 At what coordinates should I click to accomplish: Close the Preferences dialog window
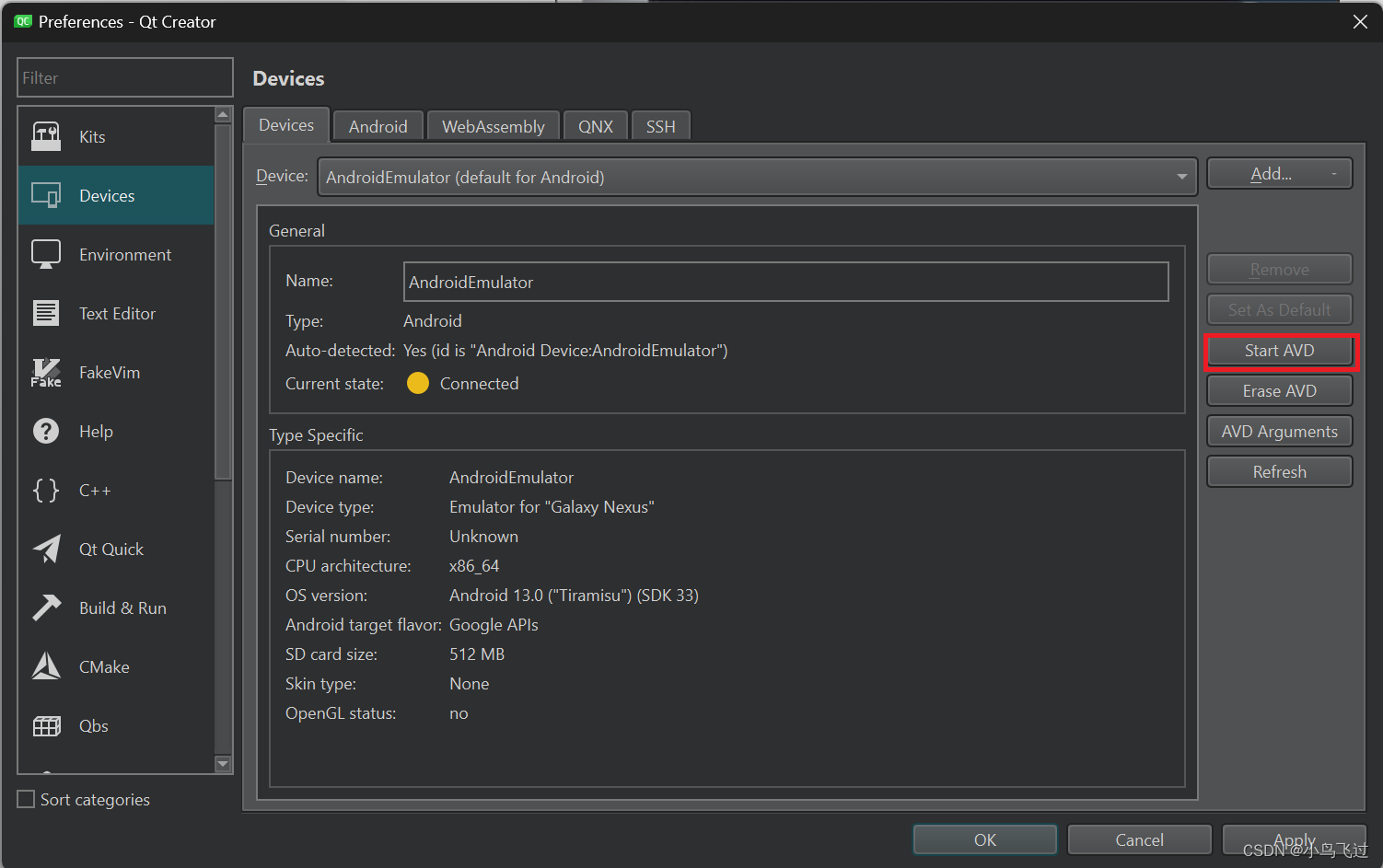coord(1360,21)
